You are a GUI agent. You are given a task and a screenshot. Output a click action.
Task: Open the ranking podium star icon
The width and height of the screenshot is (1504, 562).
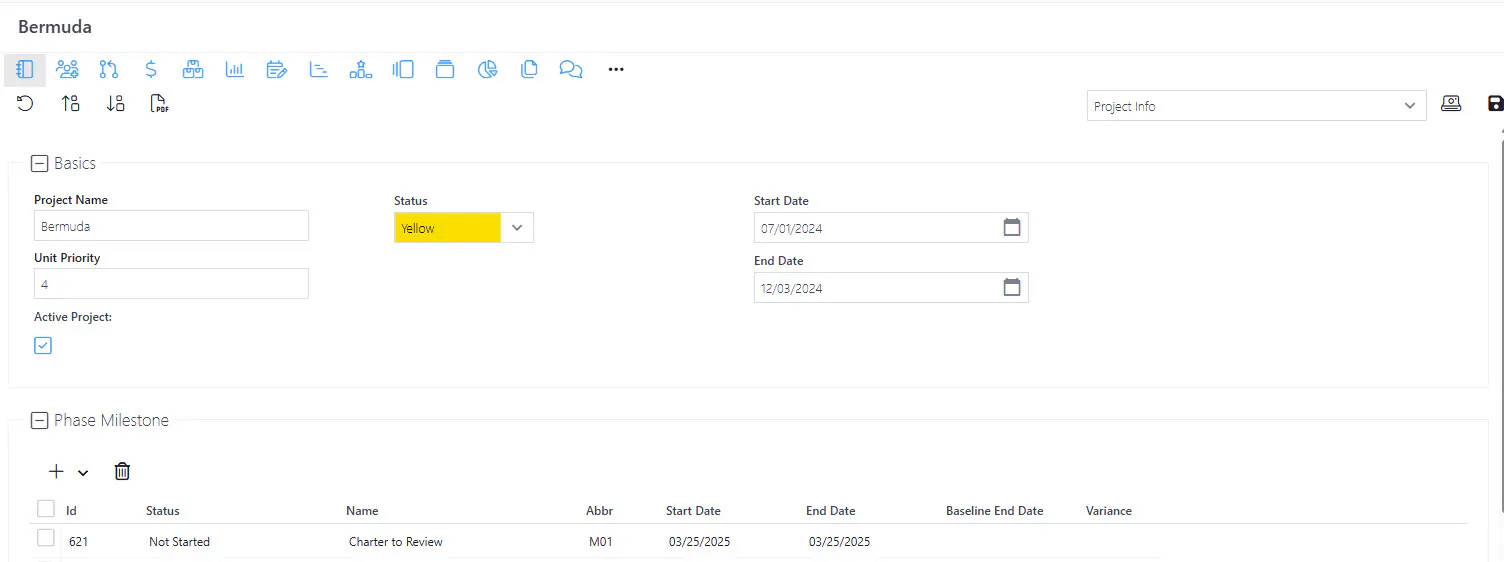(361, 70)
